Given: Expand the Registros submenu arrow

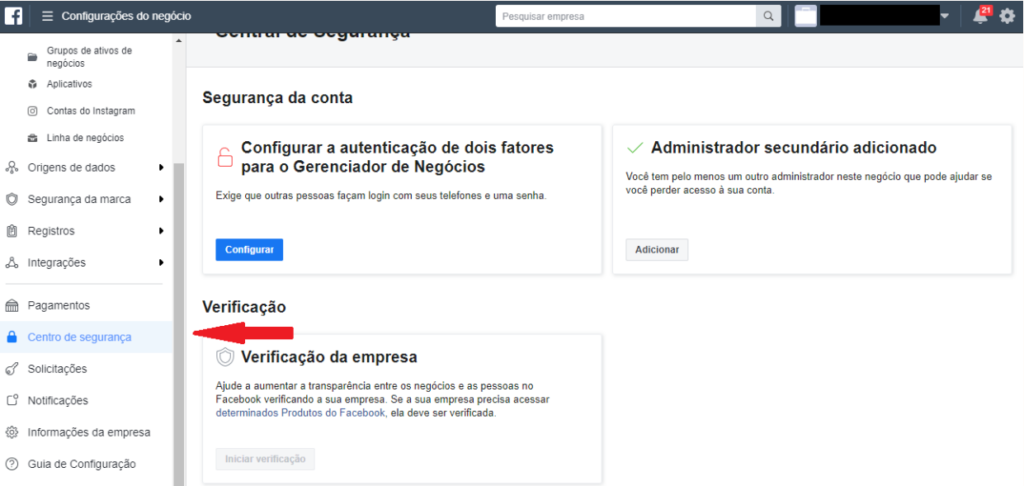Looking at the screenshot, I should [x=161, y=231].
